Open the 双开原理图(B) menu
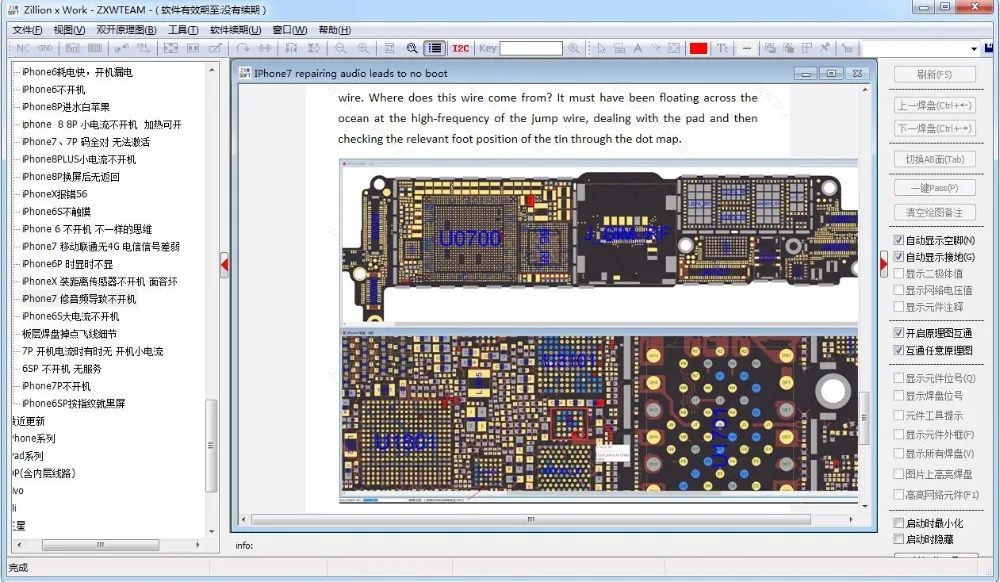Screen dimensions: 1000x582 [x=126, y=30]
